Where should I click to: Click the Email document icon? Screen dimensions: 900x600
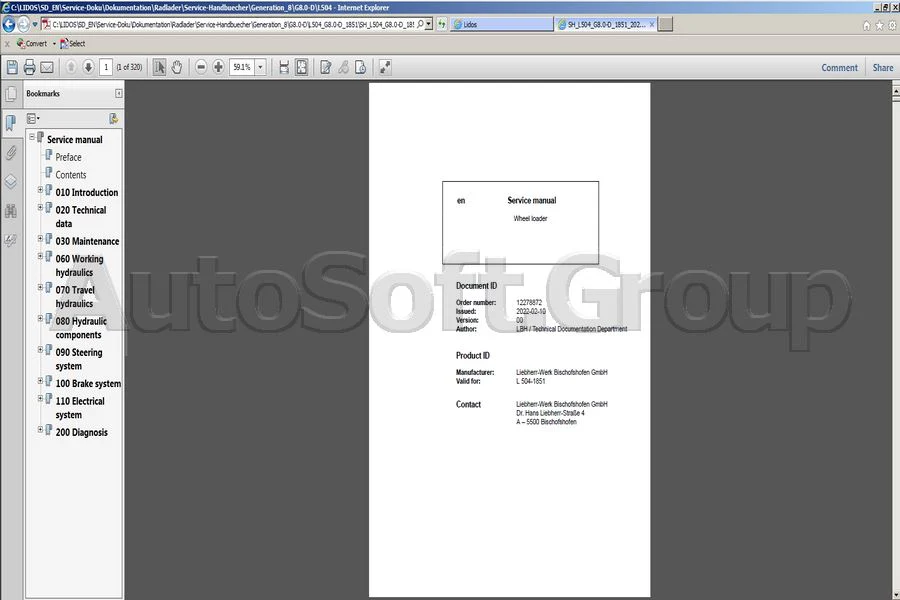coord(45,67)
